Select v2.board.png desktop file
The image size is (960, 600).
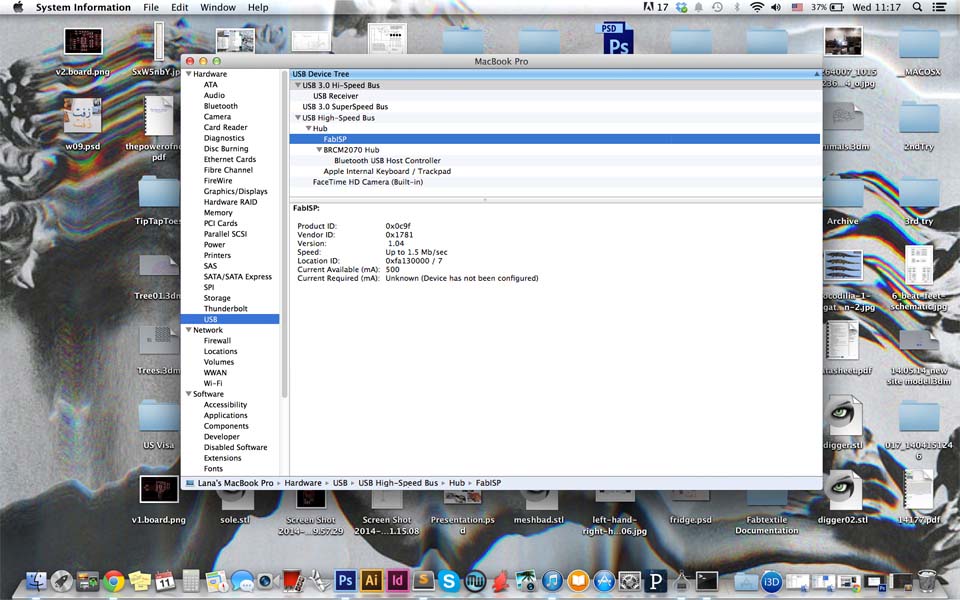click(x=83, y=52)
